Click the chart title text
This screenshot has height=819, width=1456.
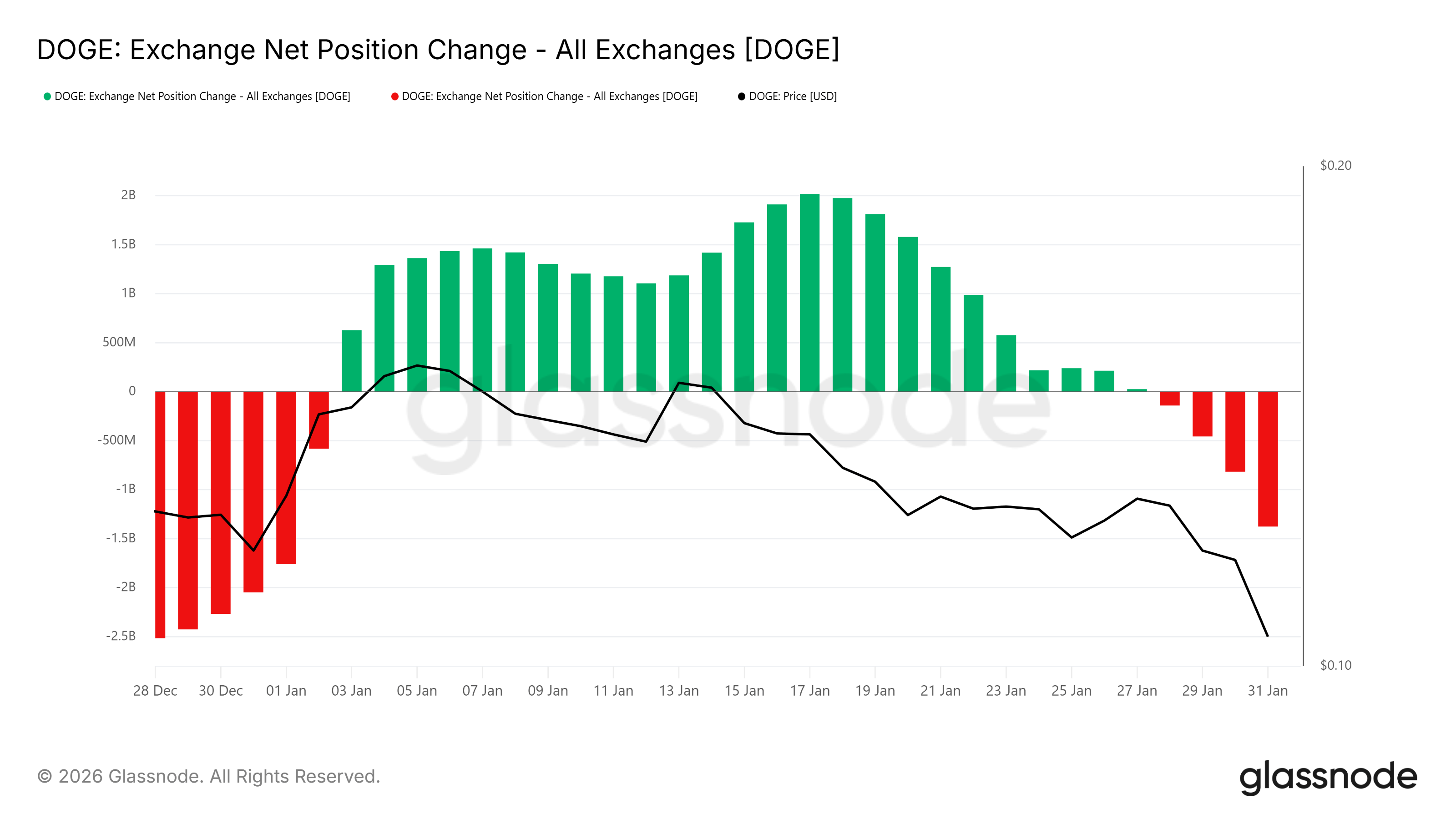coord(438,50)
